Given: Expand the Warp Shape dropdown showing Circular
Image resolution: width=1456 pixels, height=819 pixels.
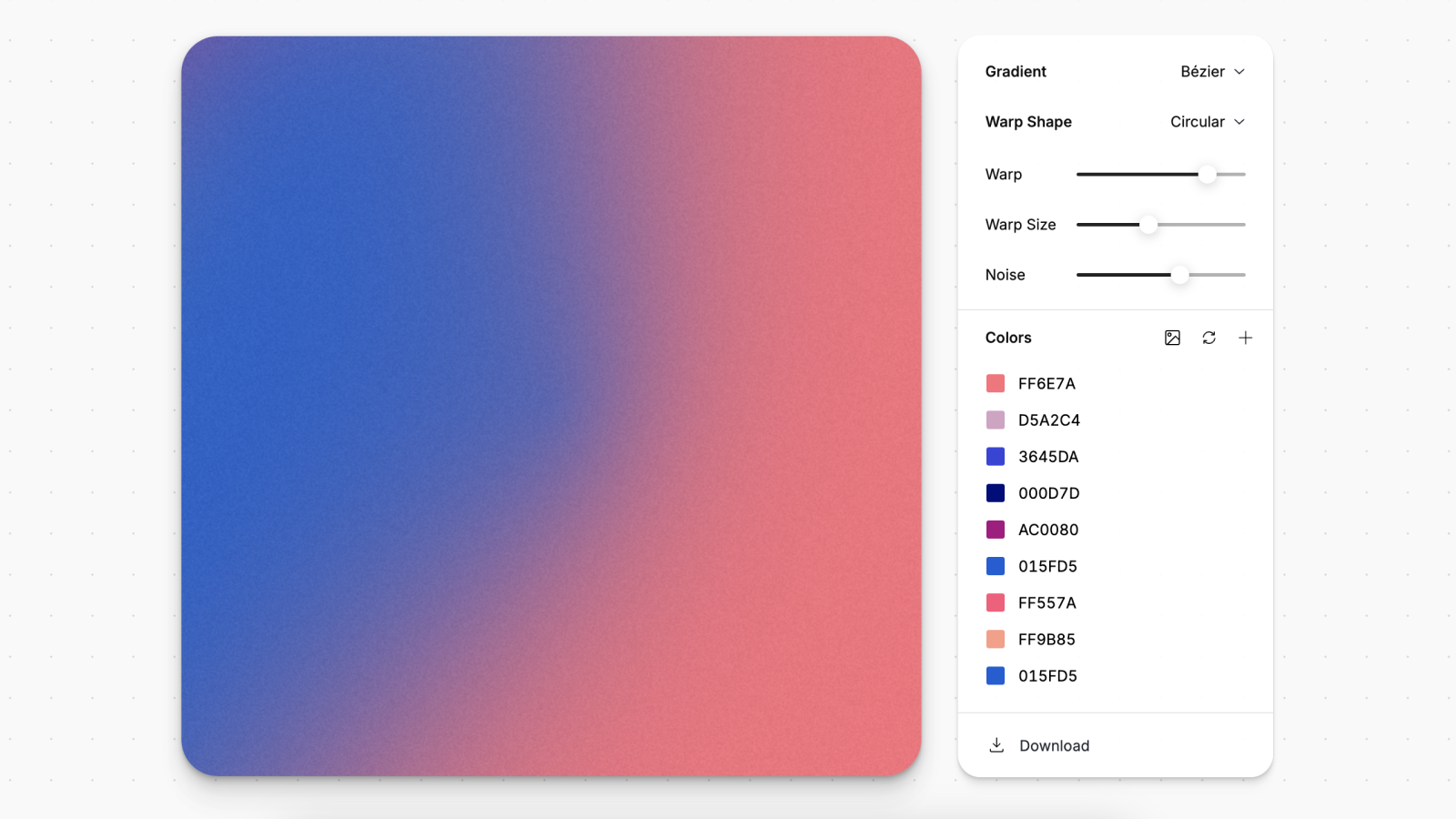Looking at the screenshot, I should pyautogui.click(x=1207, y=122).
